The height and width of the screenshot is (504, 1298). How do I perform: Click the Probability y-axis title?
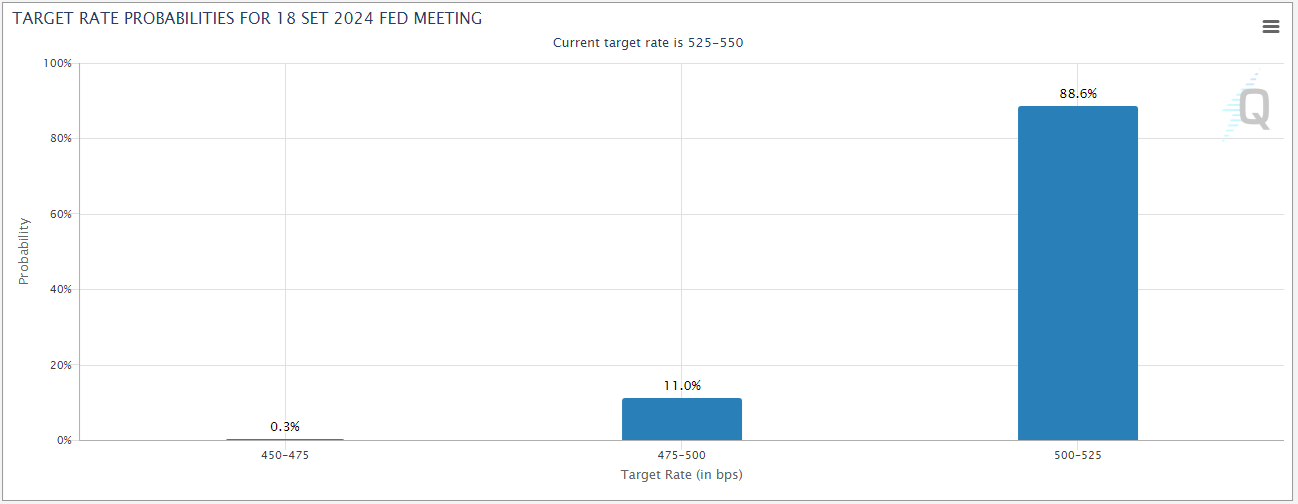(x=24, y=251)
